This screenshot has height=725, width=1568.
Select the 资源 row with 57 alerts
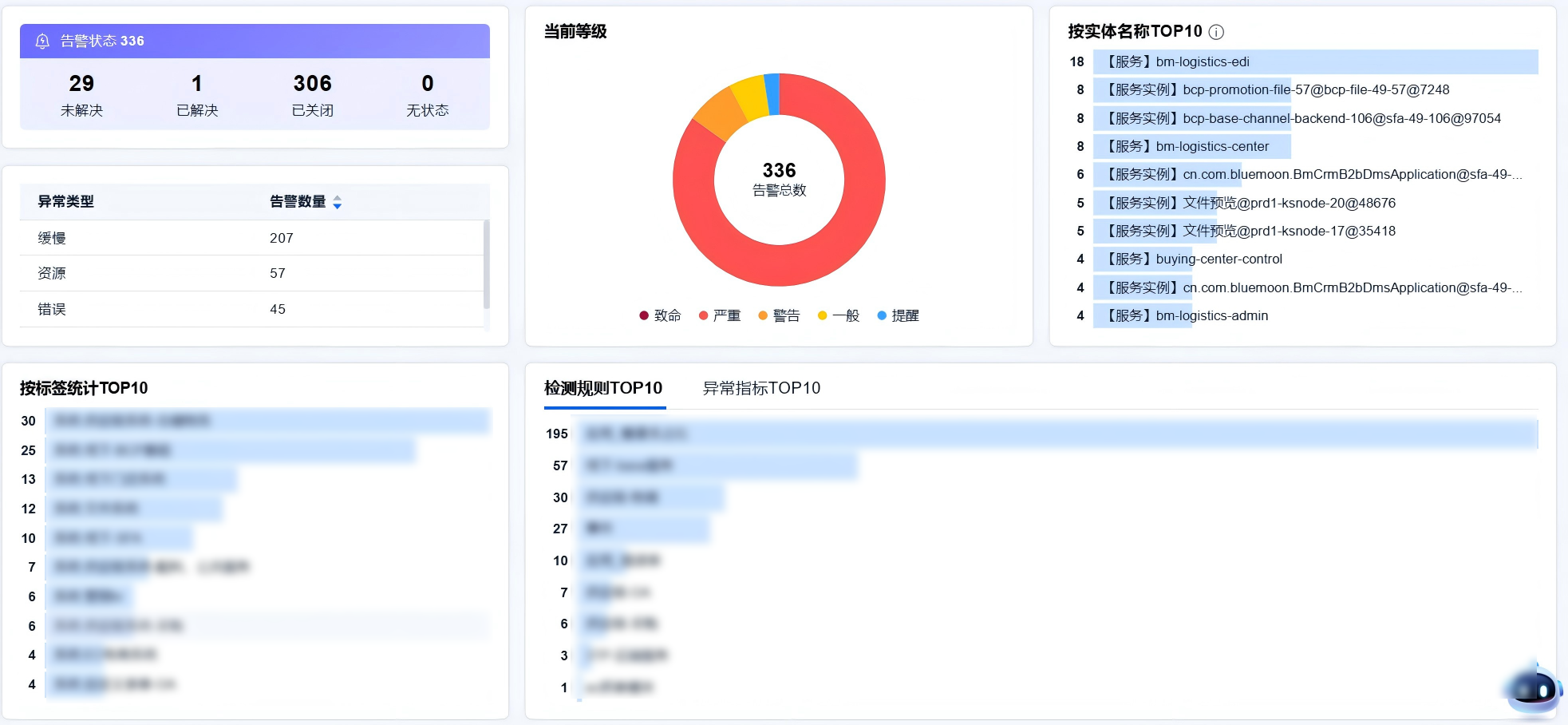coord(251,273)
